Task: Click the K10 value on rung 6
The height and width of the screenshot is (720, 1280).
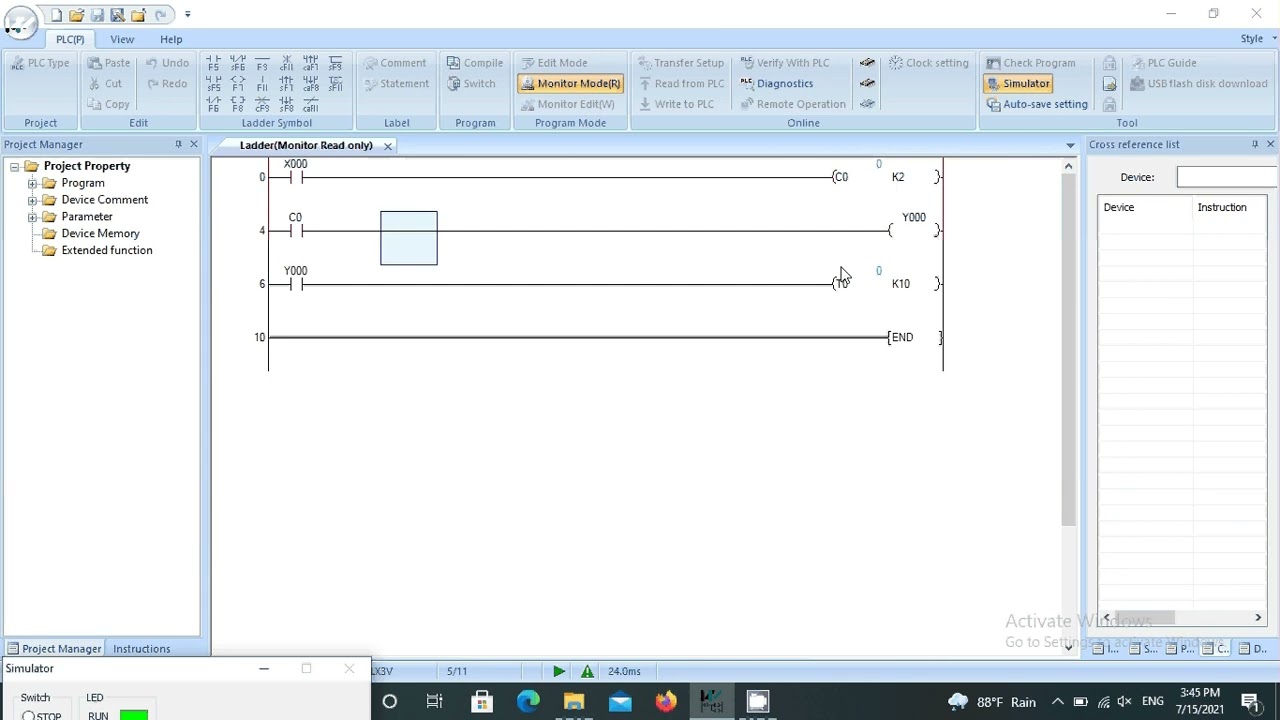Action: tap(901, 284)
